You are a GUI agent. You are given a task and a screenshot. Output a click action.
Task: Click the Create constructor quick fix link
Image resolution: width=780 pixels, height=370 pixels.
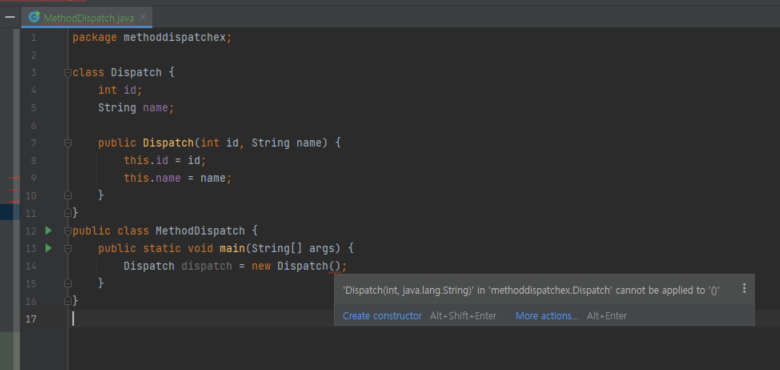[x=382, y=316]
